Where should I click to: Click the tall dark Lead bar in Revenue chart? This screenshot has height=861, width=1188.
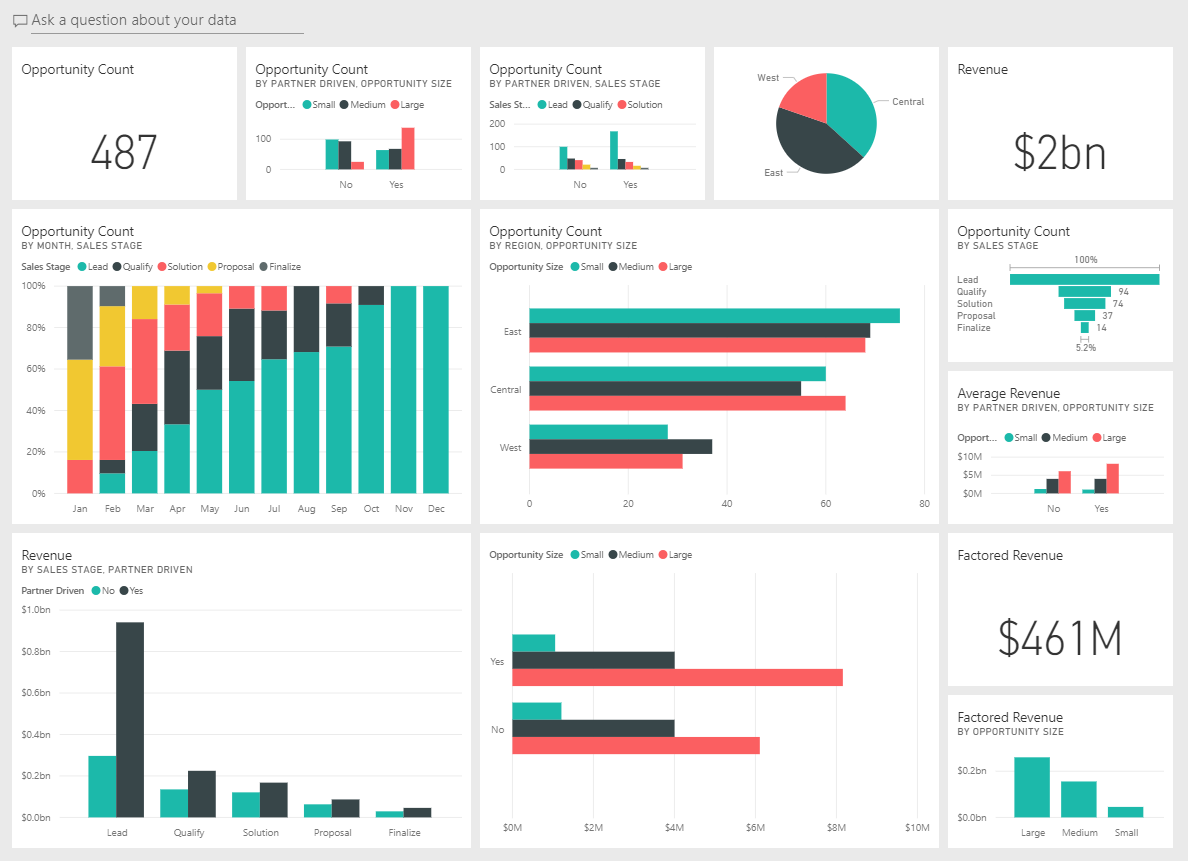pyautogui.click(x=130, y=719)
